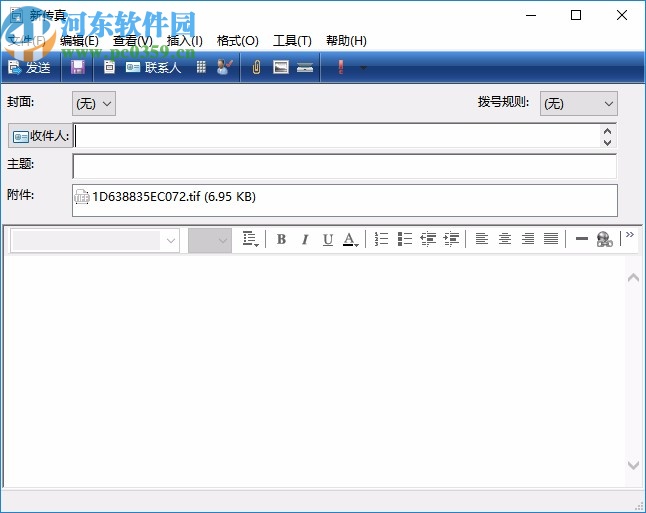
Task: Apply bulleted list formatting
Action: 405,239
